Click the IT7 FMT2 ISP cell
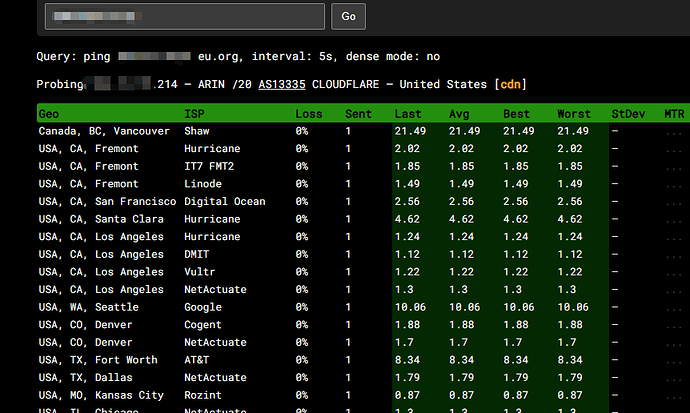The width and height of the screenshot is (690, 413). click(x=209, y=166)
